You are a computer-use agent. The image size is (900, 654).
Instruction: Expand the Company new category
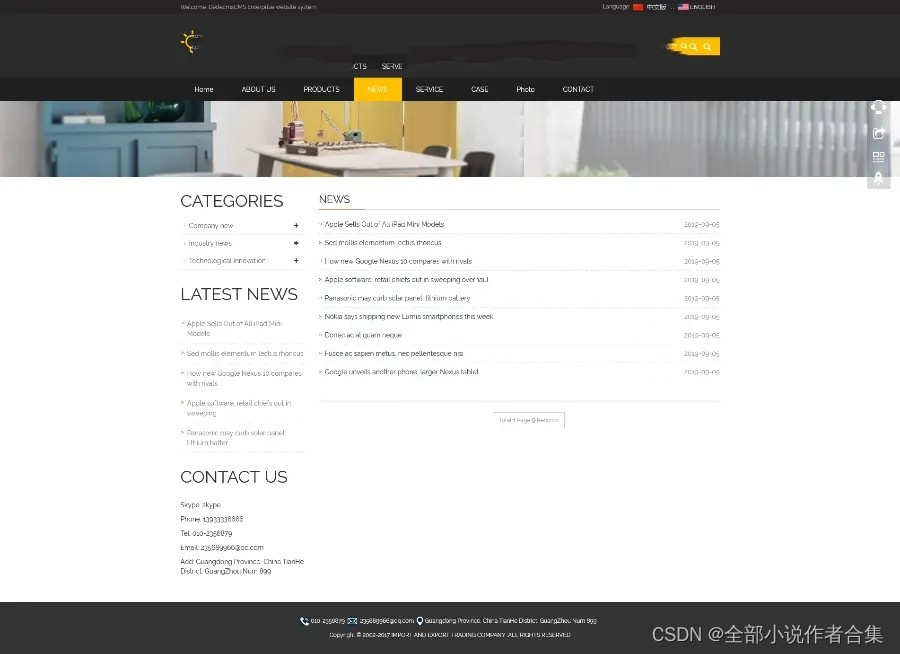coord(296,225)
